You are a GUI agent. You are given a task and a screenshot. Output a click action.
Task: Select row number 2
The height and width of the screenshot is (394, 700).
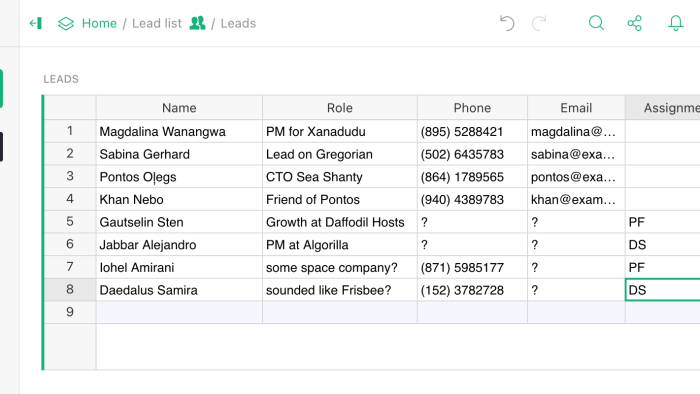click(x=70, y=154)
